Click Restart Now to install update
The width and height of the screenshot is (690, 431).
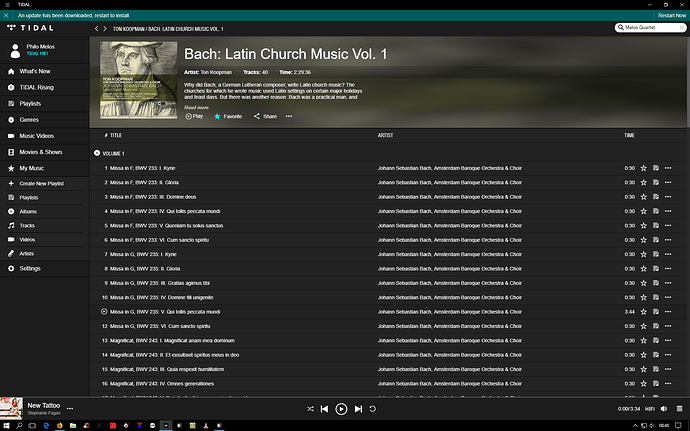(x=672, y=15)
